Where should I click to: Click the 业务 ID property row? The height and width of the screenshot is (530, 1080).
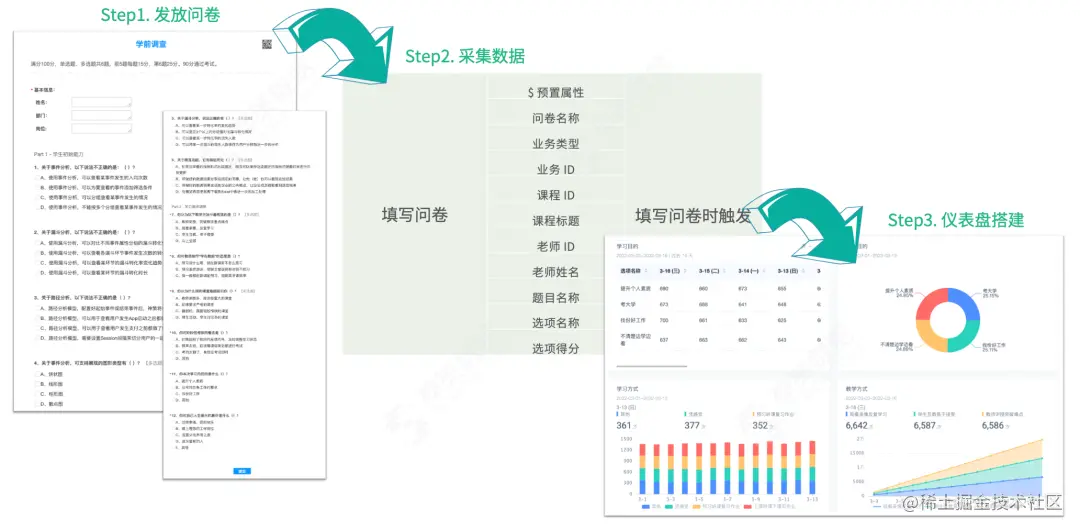coord(556,170)
